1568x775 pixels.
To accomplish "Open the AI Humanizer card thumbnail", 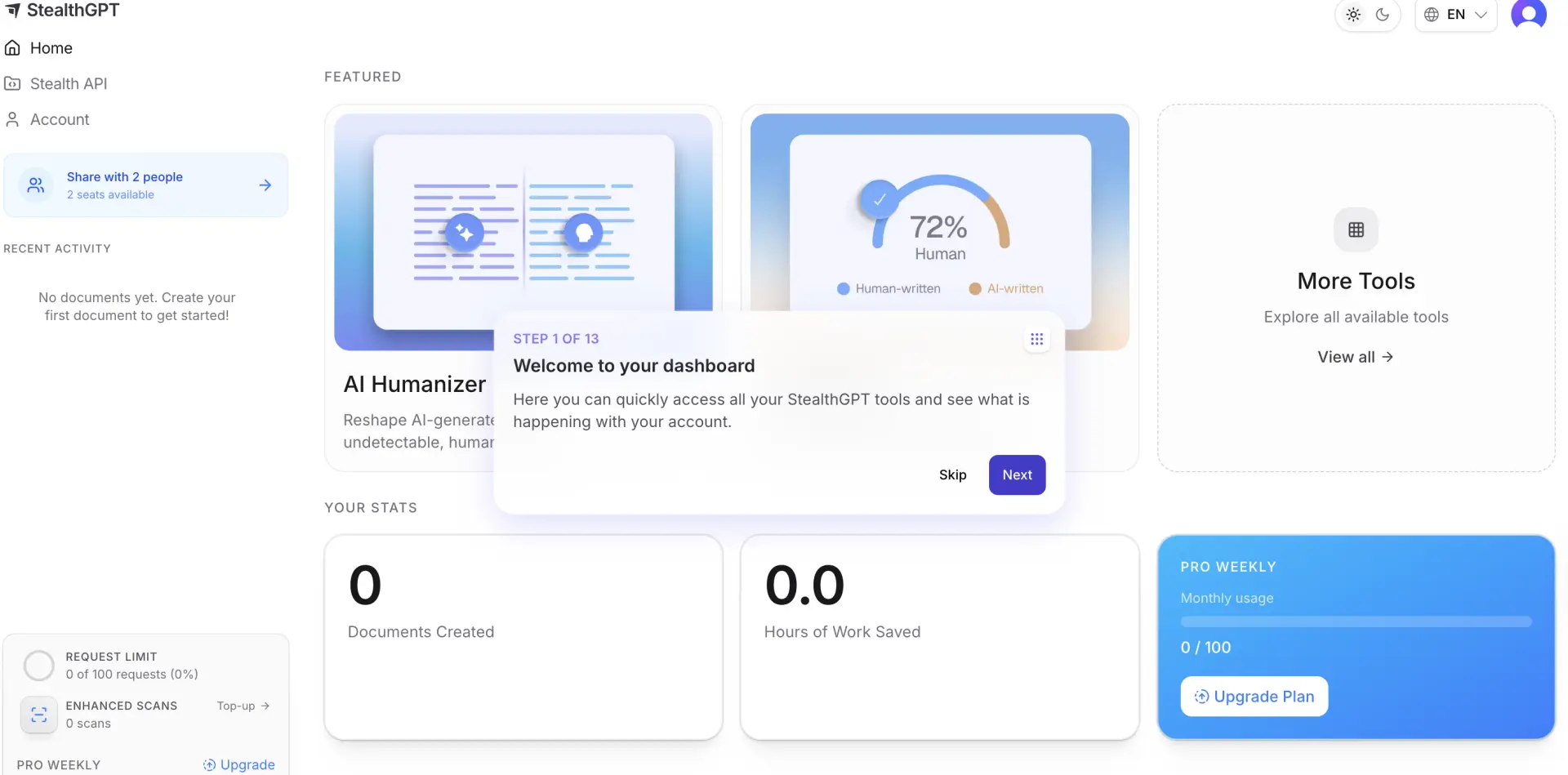I will 523,232.
